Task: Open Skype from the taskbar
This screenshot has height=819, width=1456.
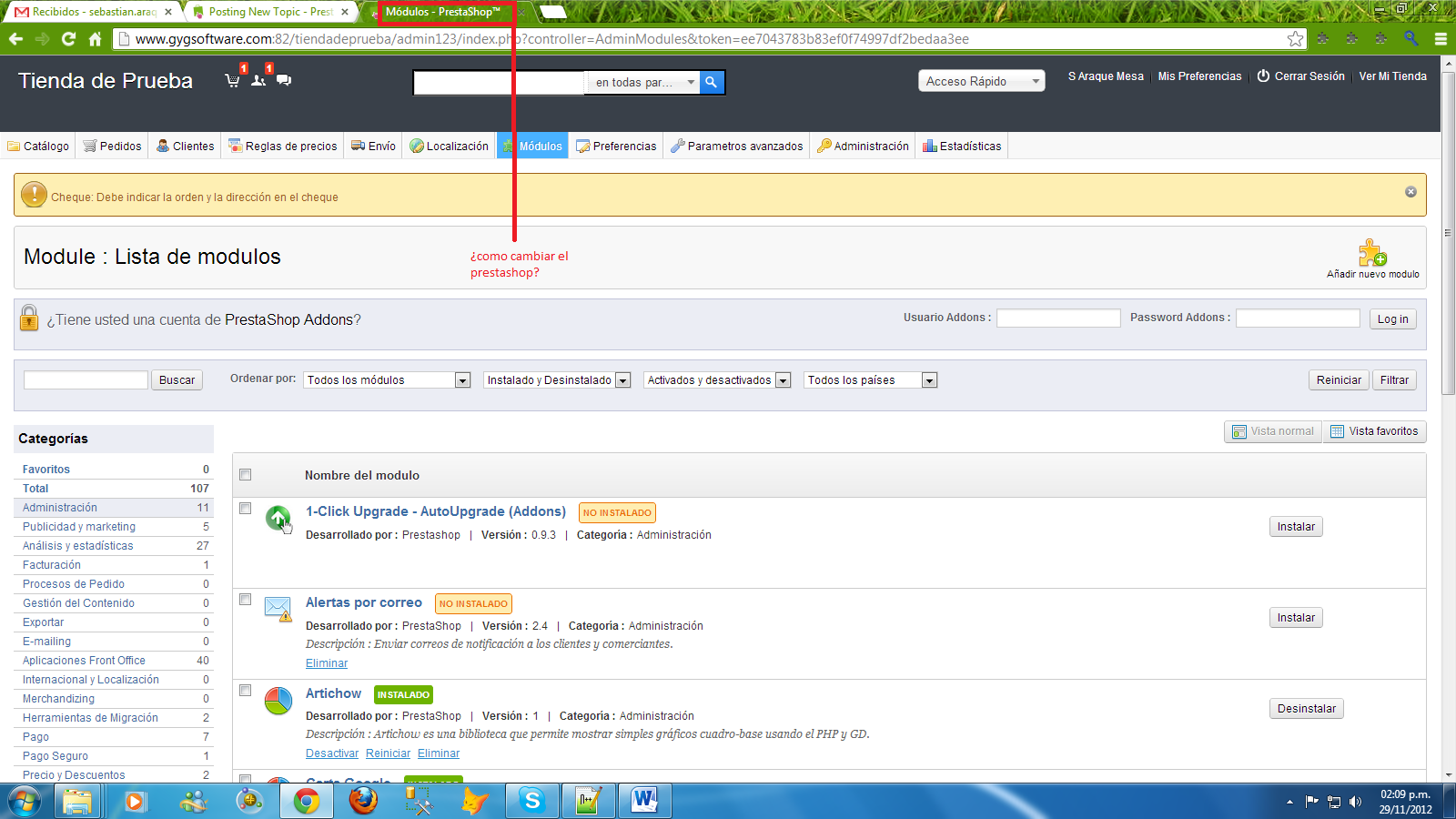Action: [532, 802]
